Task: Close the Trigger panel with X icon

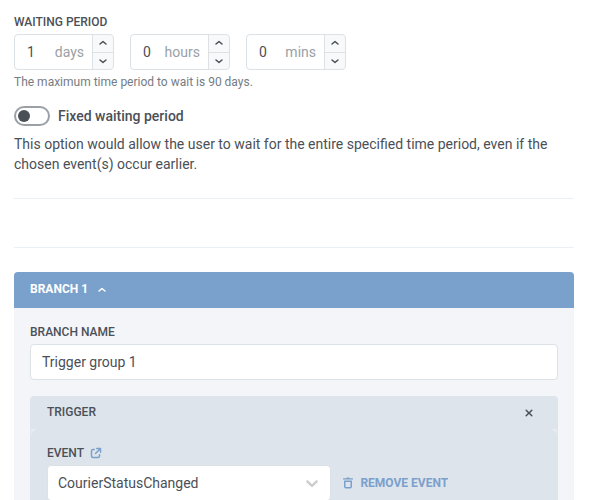Action: tap(529, 413)
